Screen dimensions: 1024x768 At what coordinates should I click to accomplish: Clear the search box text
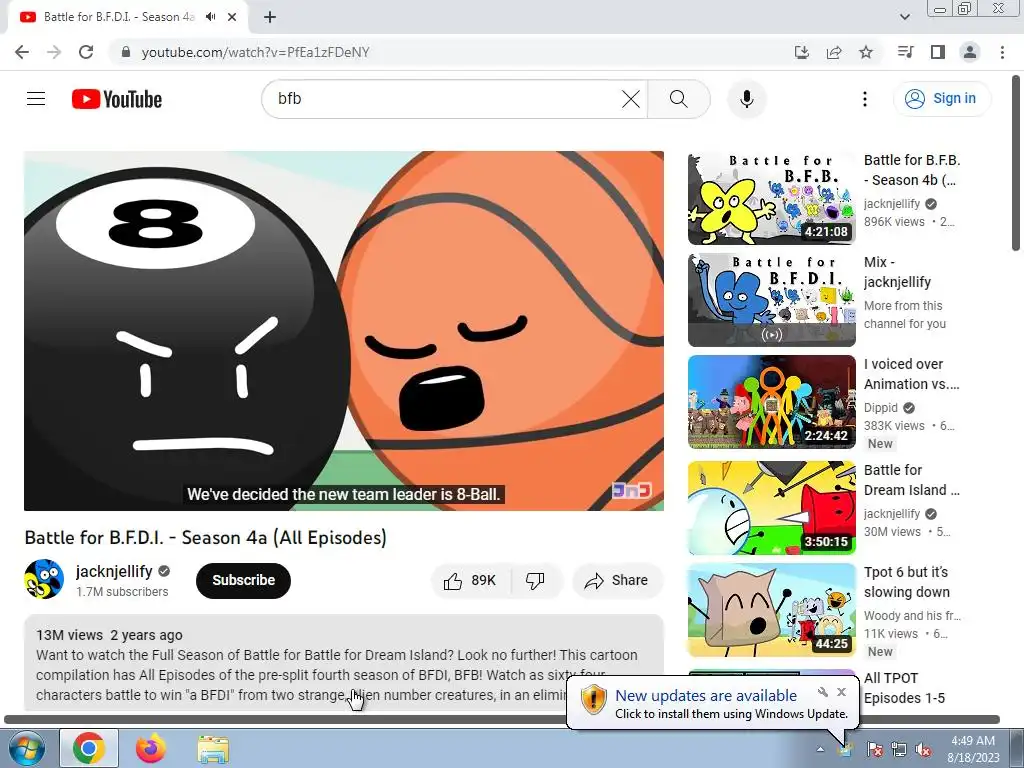point(630,99)
